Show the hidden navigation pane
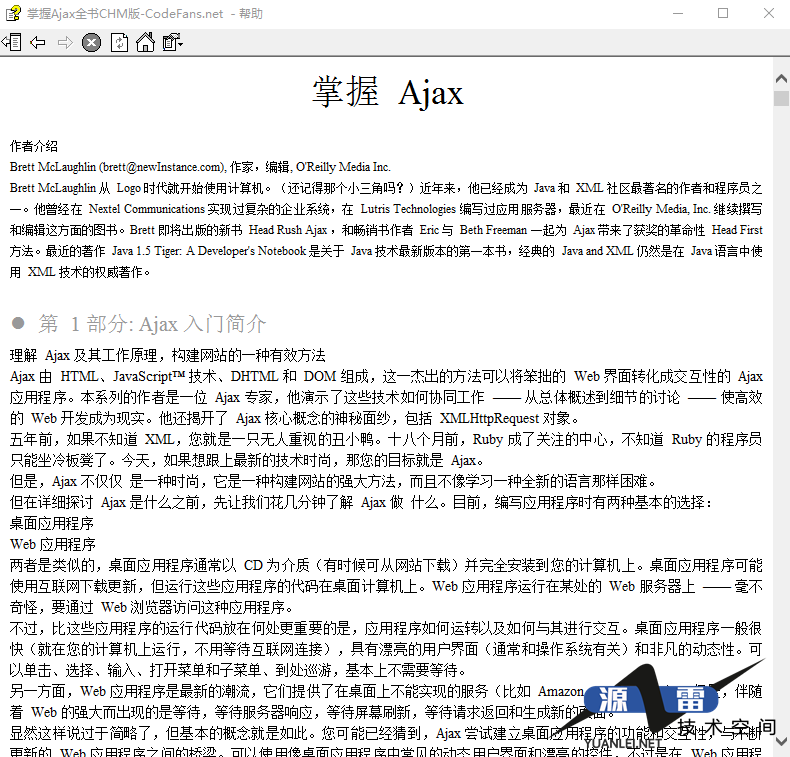 (12, 42)
